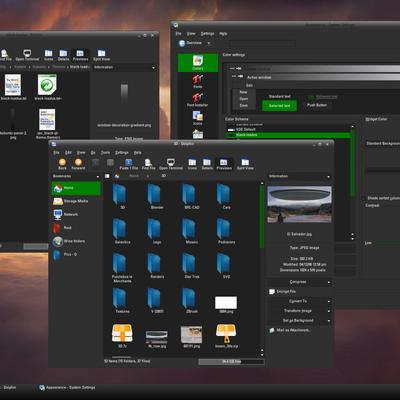Select Storage Media in the Bookmarks panel
Screen dimensions: 400x400
76,201
